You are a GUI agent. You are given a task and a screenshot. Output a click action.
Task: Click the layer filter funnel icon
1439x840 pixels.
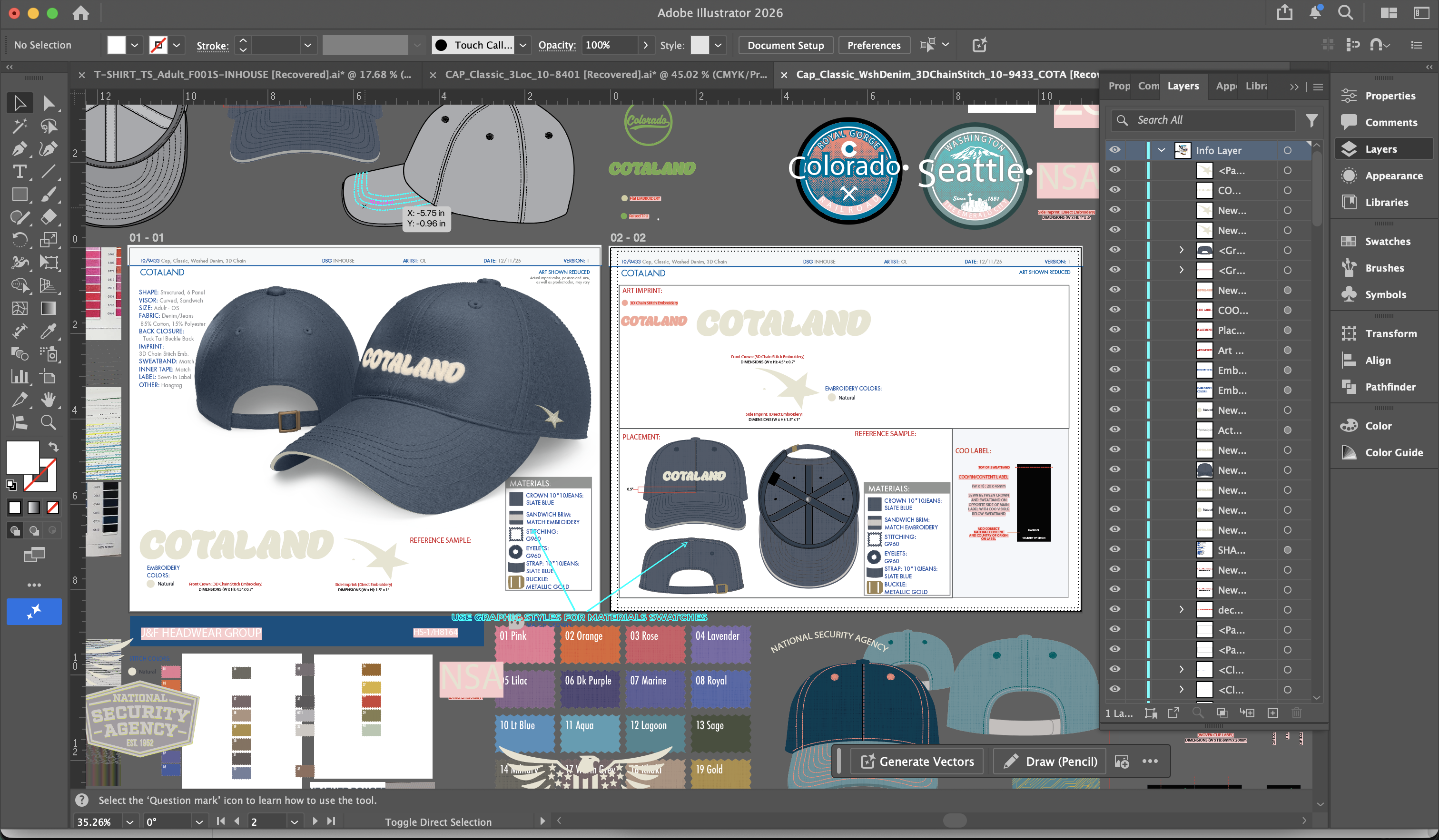1311,120
